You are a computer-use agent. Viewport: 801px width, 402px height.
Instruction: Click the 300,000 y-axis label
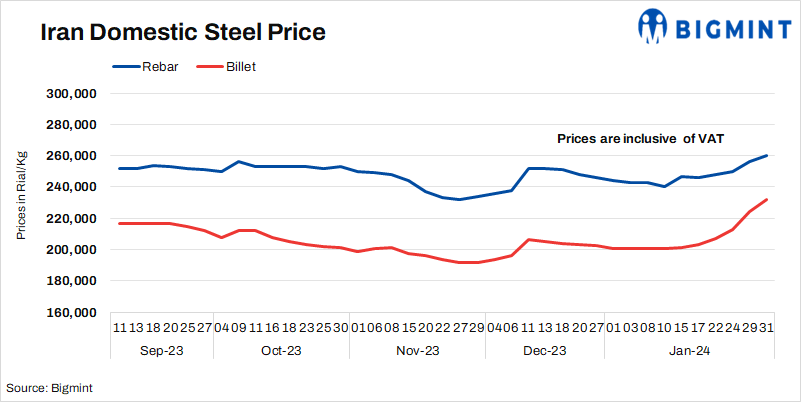click(71, 94)
